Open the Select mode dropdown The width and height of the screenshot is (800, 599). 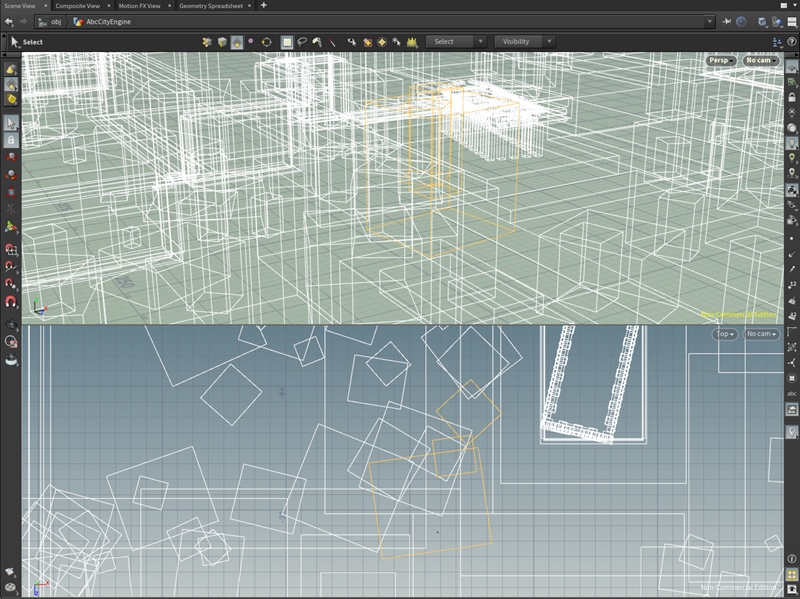tap(456, 42)
